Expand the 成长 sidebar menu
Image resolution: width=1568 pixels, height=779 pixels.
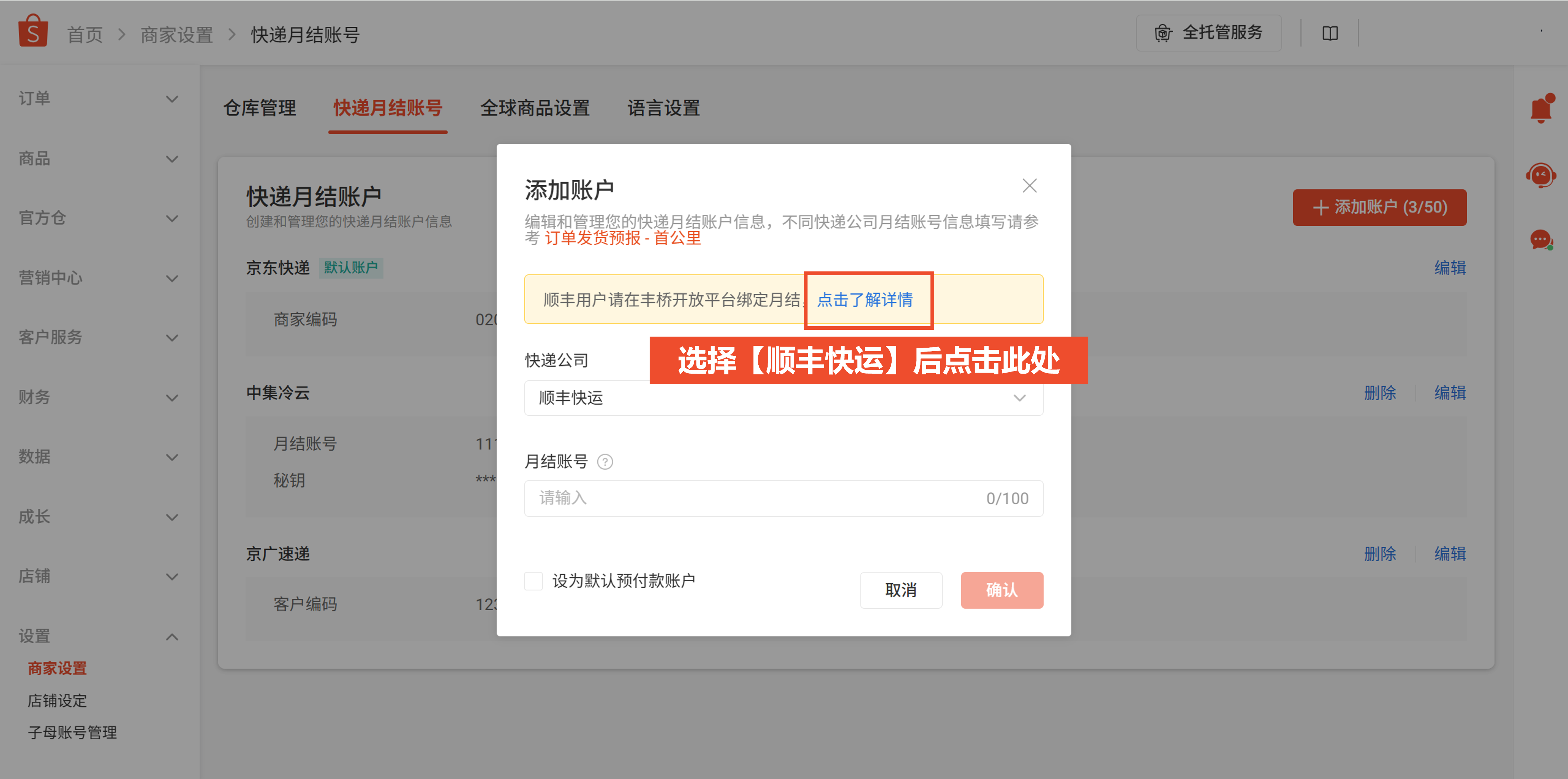pyautogui.click(x=99, y=517)
